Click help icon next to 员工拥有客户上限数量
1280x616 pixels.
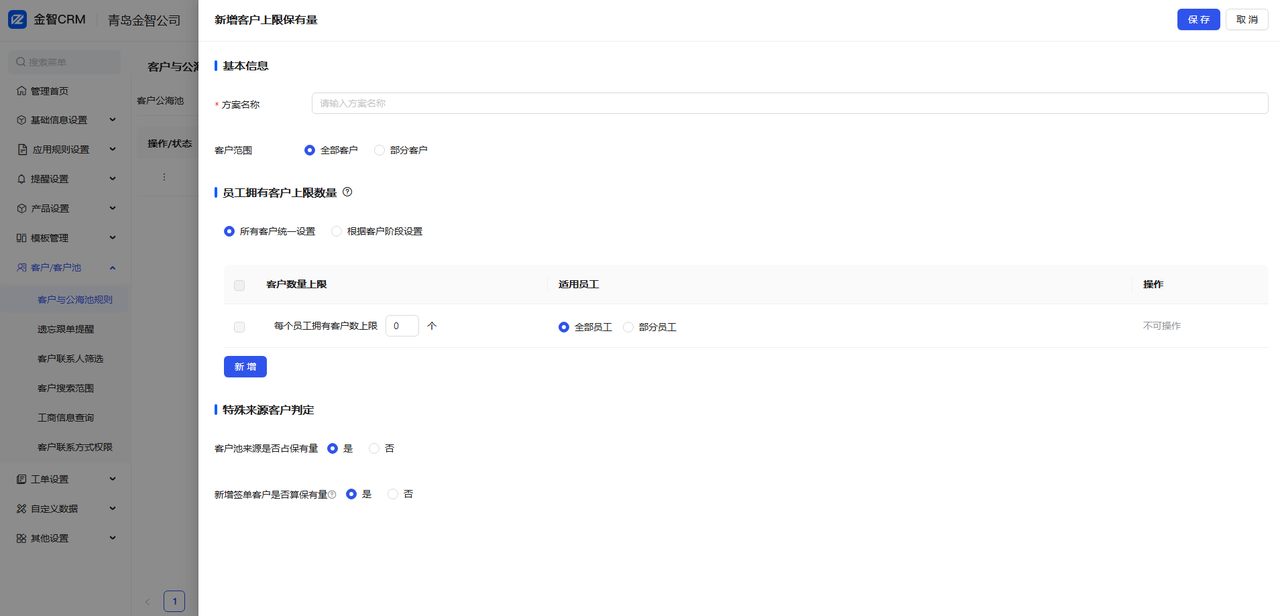click(x=347, y=192)
